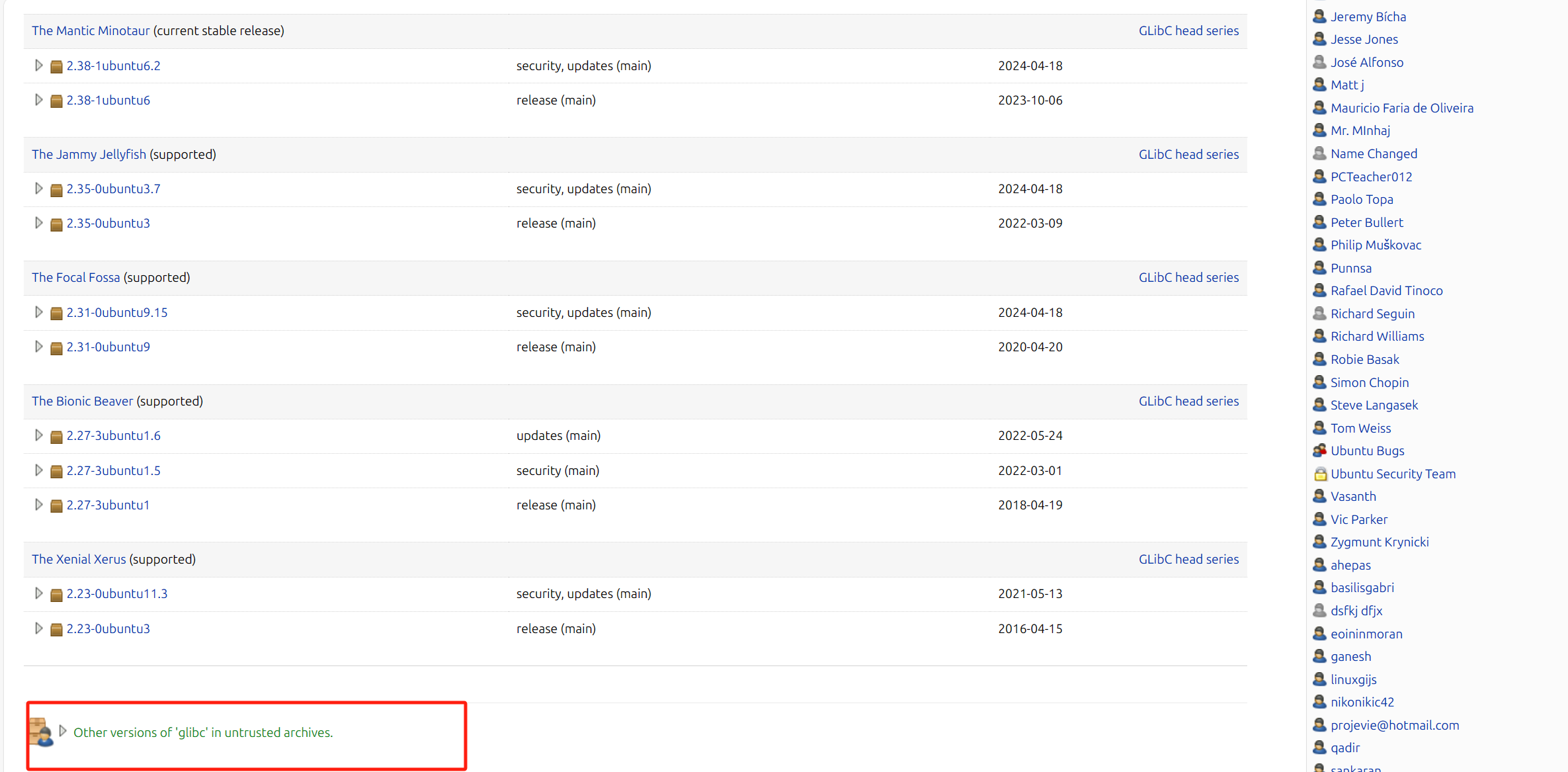Viewport: 1568px width, 772px height.
Task: Click the Ubuntu Security Team lock icon
Action: tap(1320, 474)
